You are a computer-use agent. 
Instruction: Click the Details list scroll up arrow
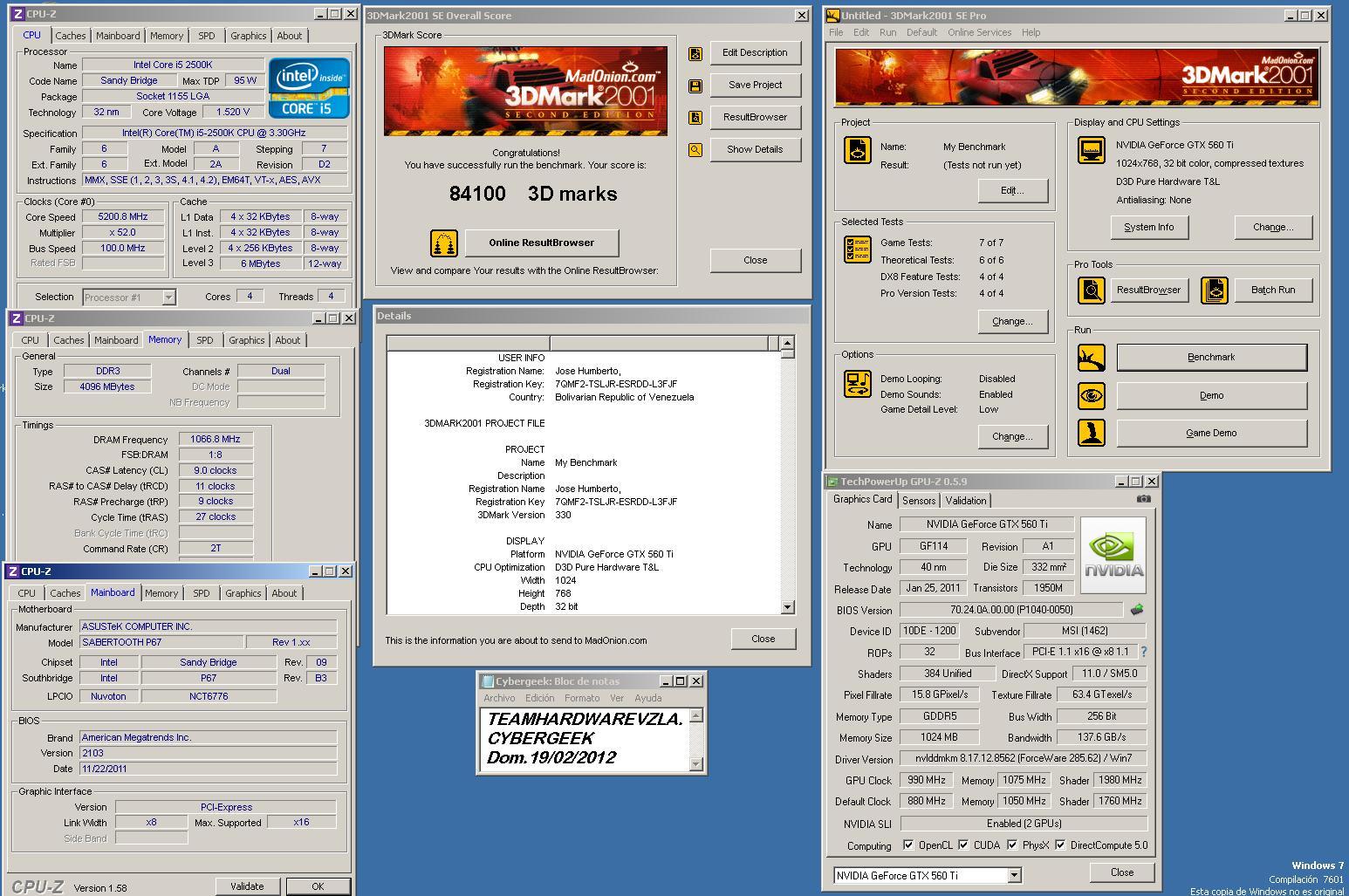787,343
